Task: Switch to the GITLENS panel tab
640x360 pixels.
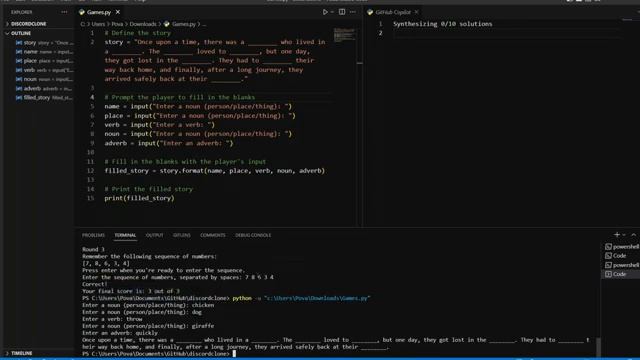Action: (182, 236)
